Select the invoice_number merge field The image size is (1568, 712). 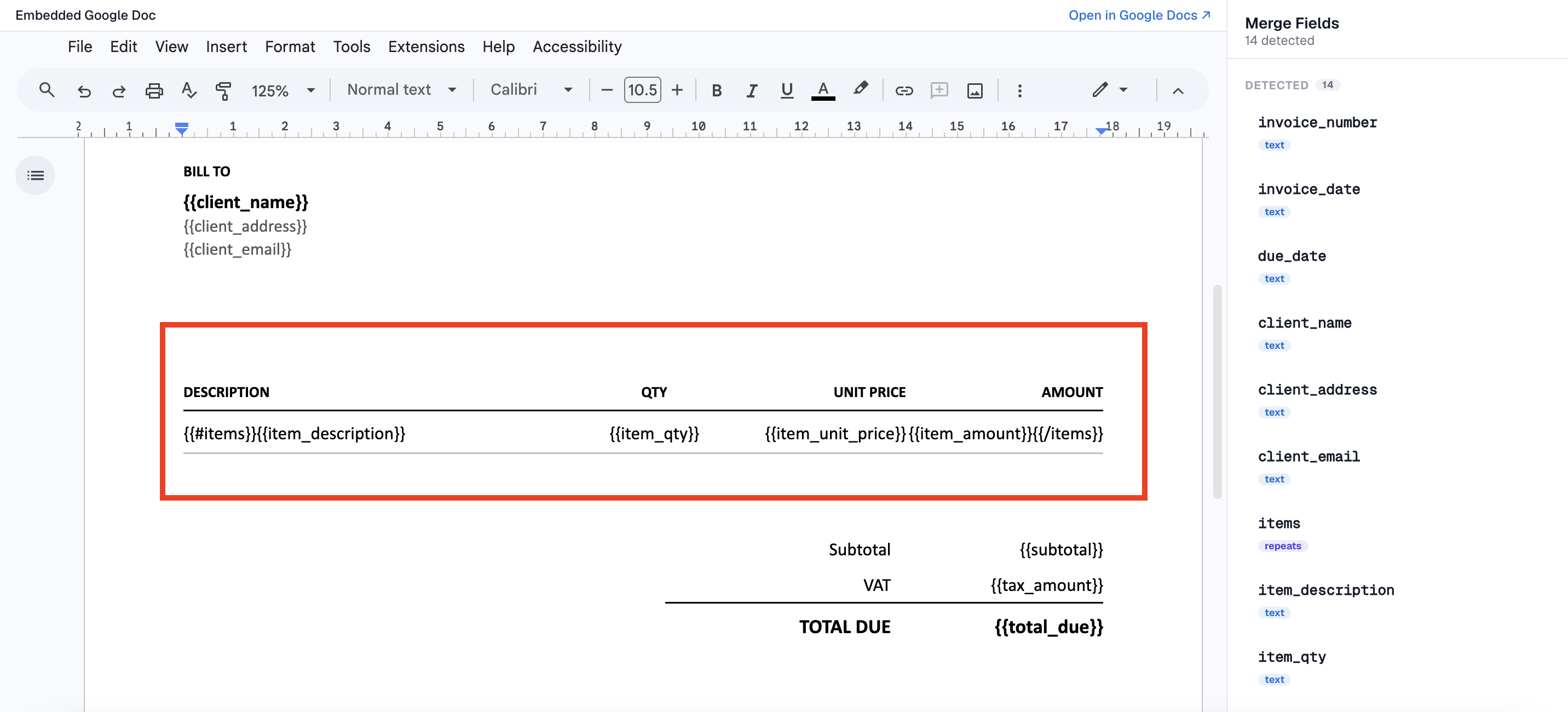(x=1317, y=123)
